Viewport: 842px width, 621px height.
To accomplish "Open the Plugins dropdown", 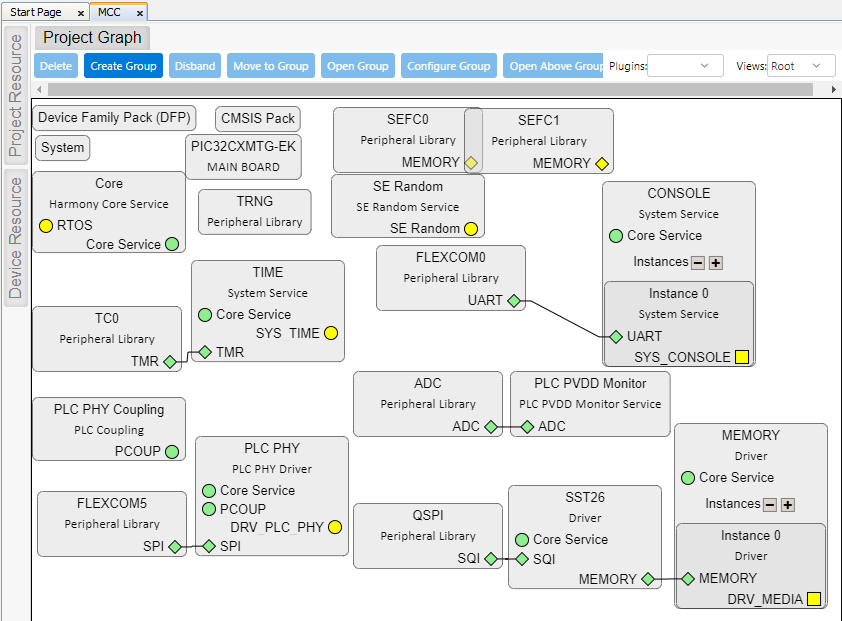I will click(685, 66).
